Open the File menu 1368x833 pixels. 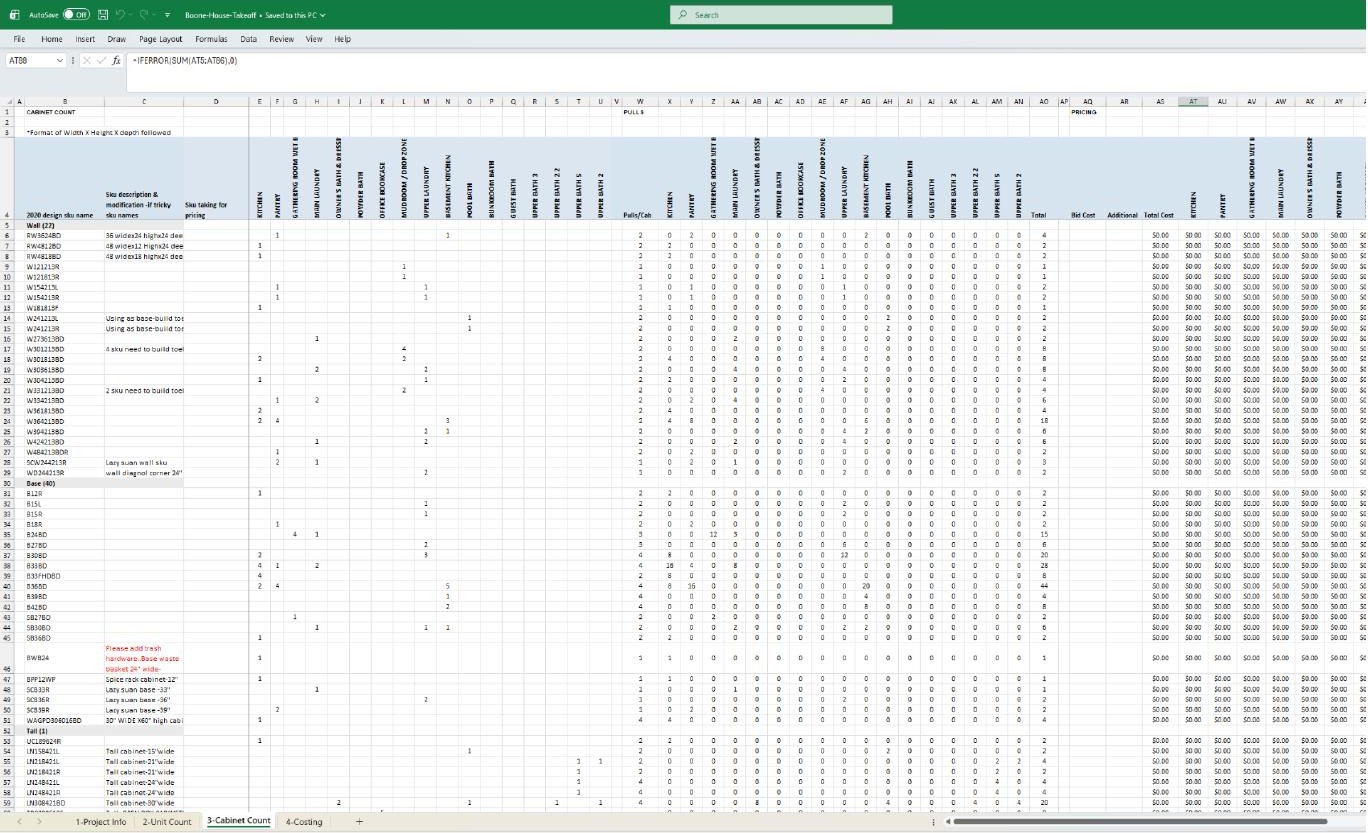19,39
